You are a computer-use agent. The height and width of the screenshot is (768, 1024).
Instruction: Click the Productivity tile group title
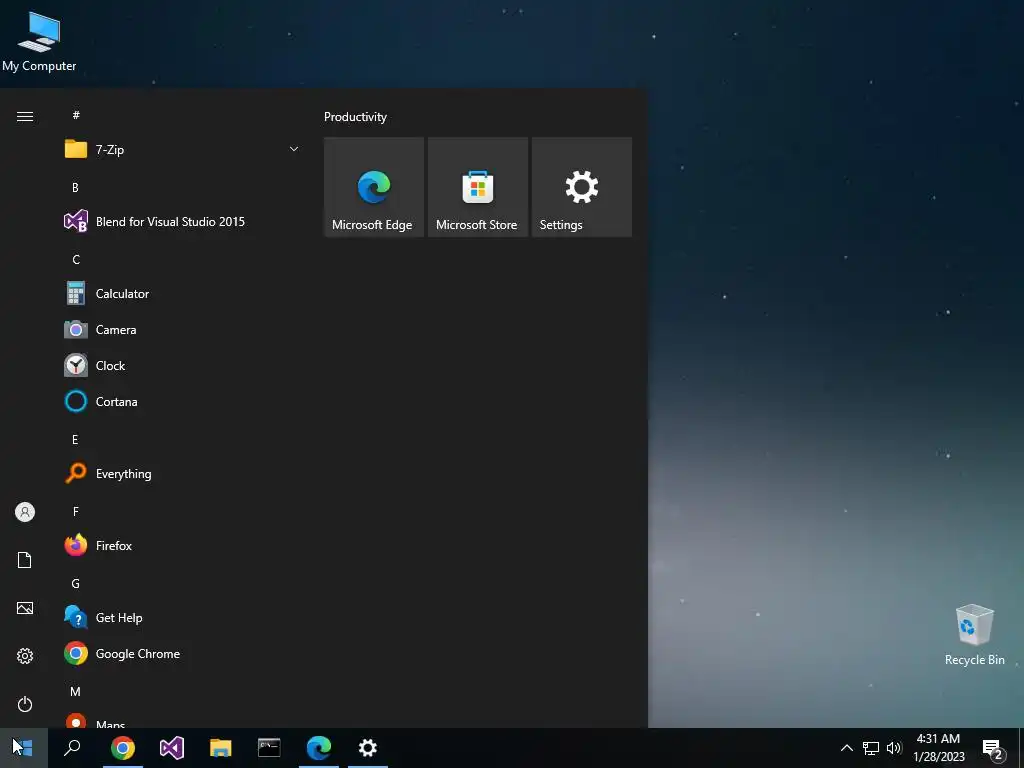tap(355, 117)
